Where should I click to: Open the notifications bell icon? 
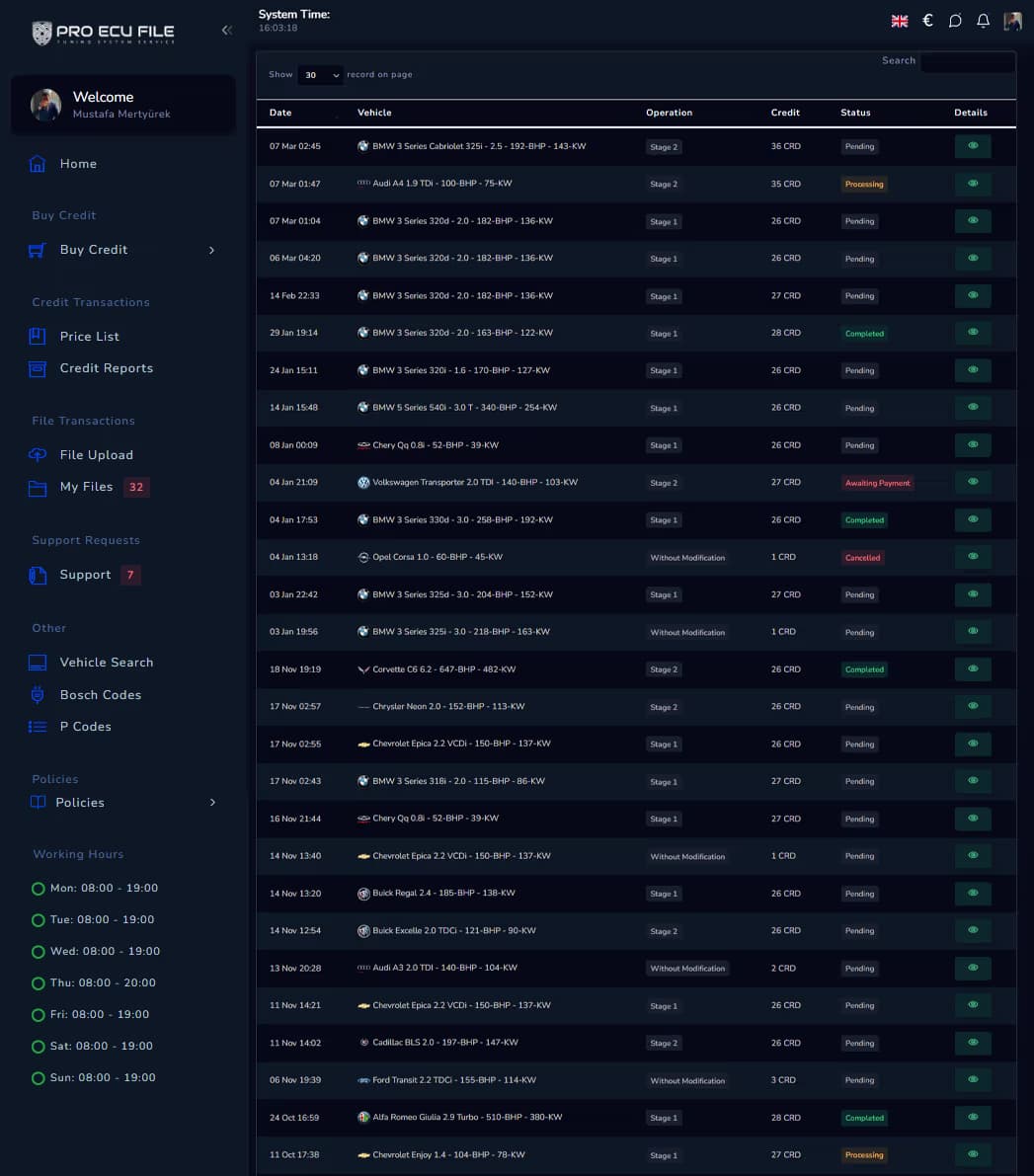[x=983, y=20]
